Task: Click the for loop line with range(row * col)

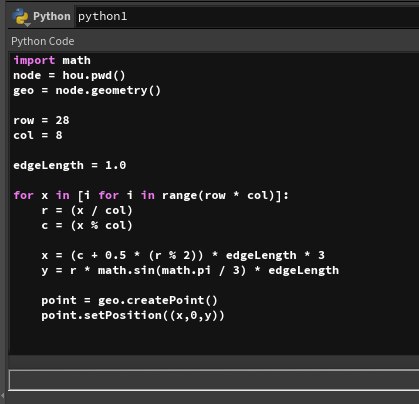Action: coord(151,195)
